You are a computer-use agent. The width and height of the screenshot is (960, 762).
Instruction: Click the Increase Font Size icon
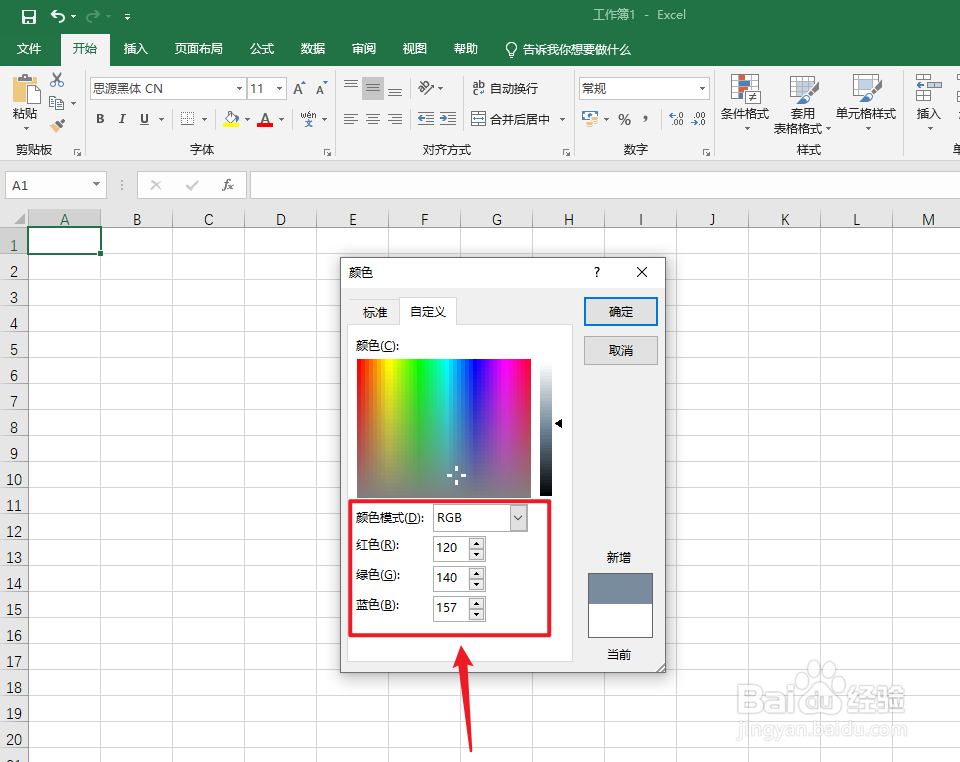[299, 89]
